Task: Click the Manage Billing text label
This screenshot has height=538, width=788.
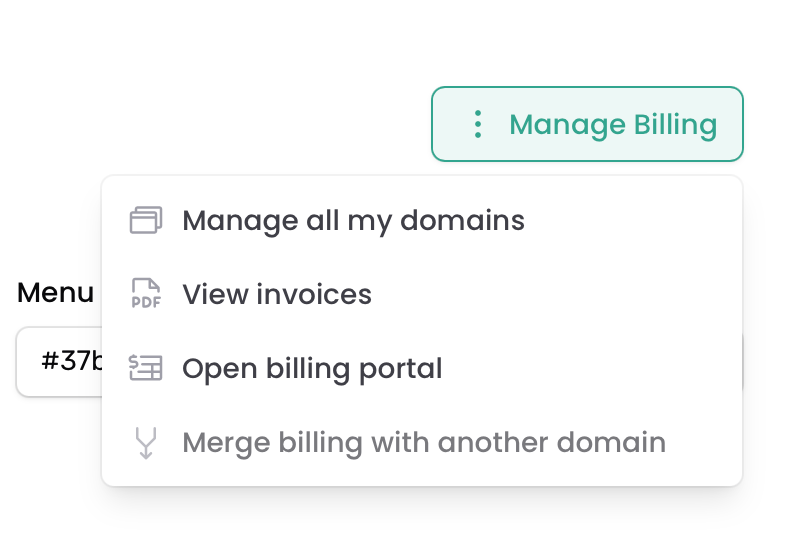Action: coord(613,125)
